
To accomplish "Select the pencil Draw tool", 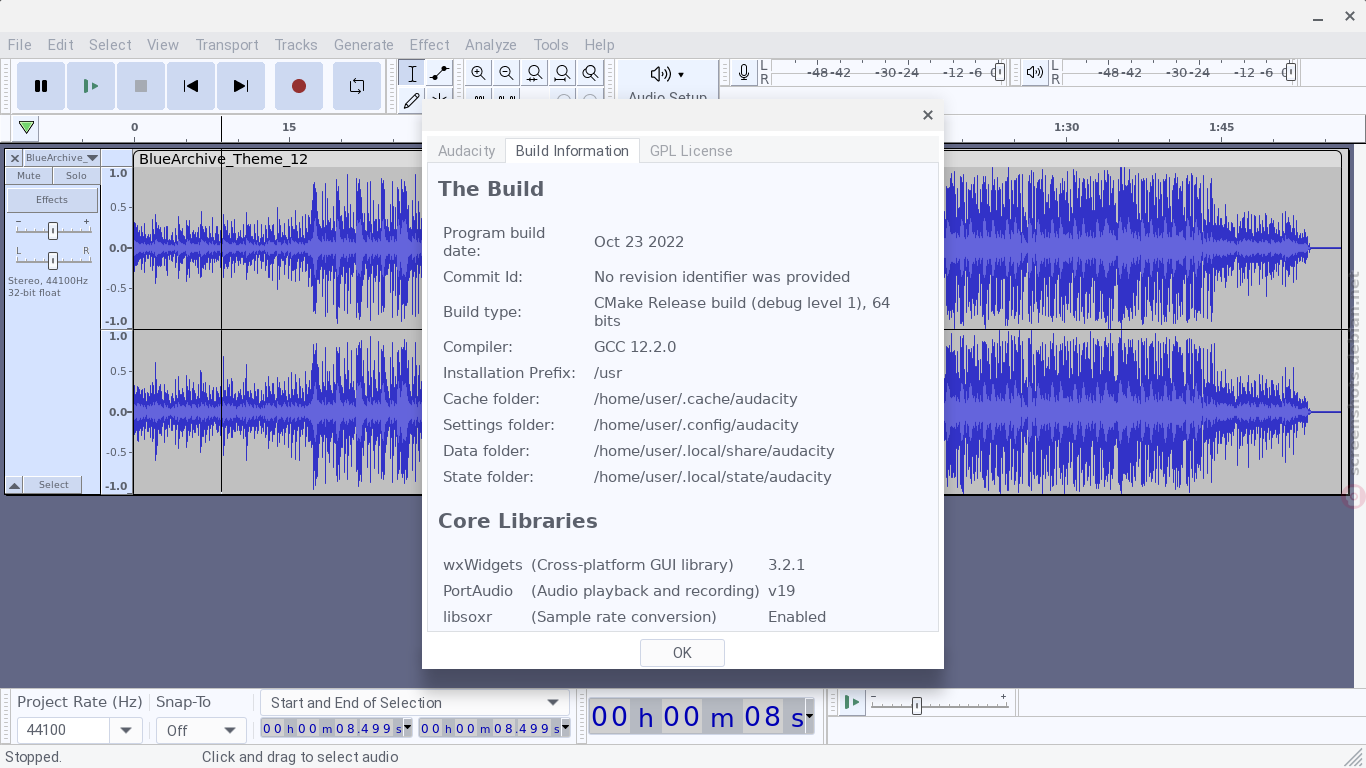I will click(412, 99).
